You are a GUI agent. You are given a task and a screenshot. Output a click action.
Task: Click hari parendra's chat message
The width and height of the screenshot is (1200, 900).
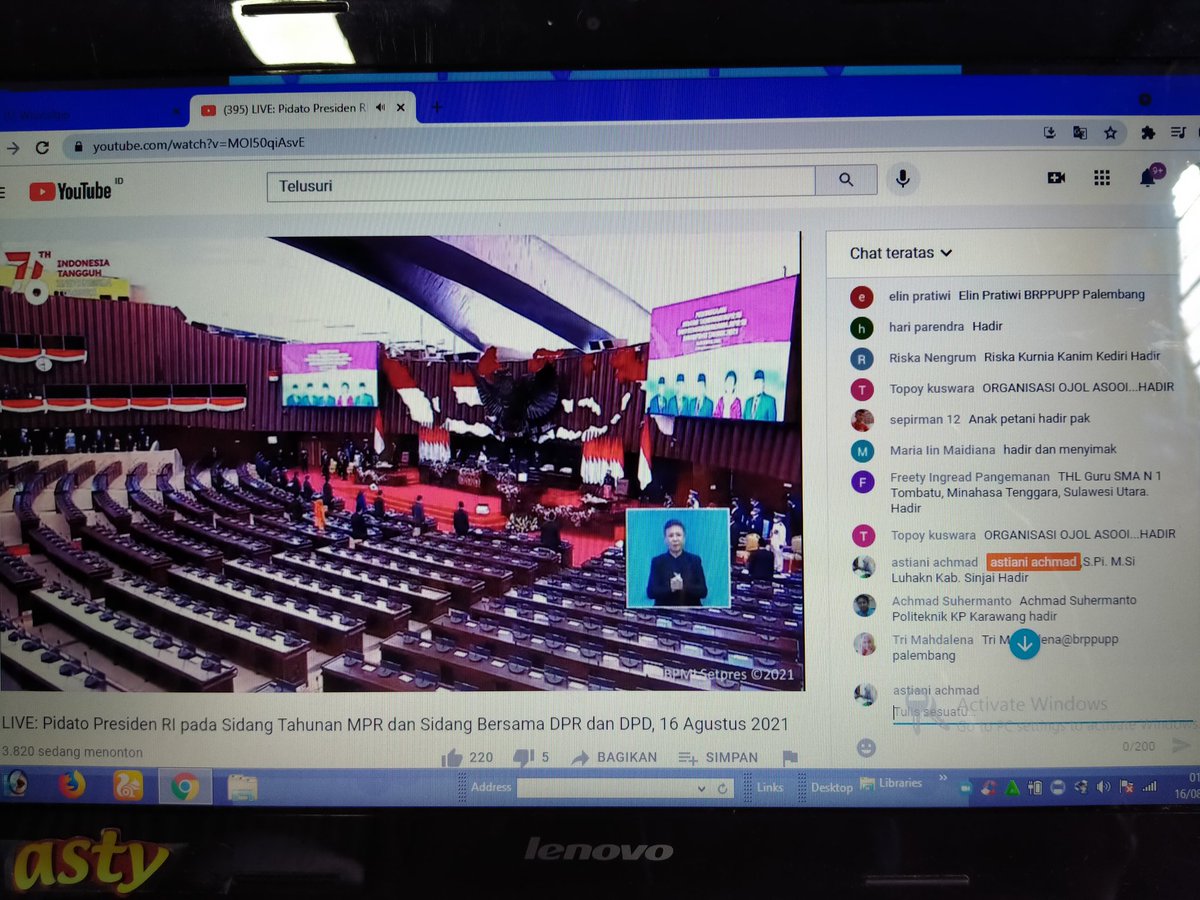point(986,326)
